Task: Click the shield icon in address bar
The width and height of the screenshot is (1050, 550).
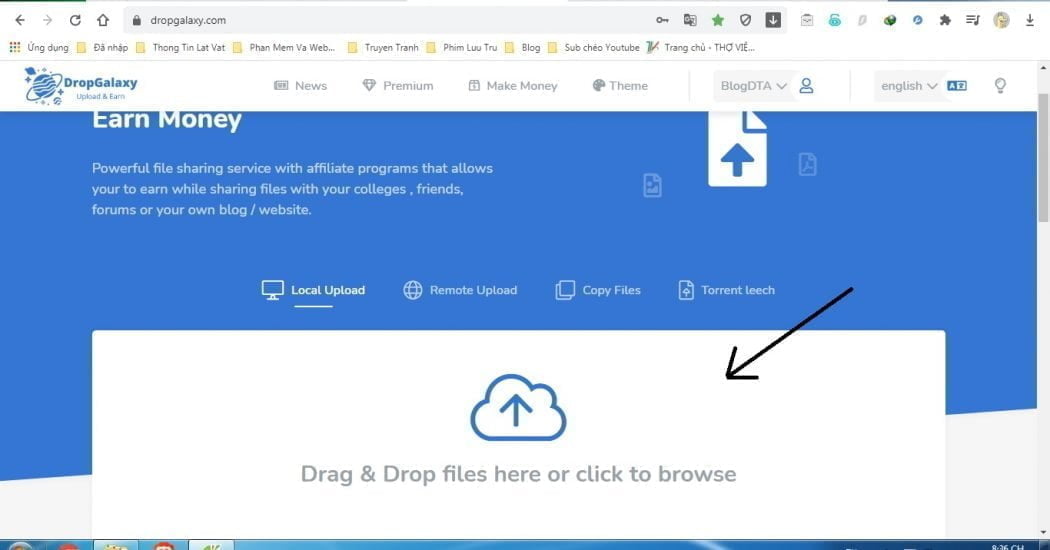Action: point(745,20)
